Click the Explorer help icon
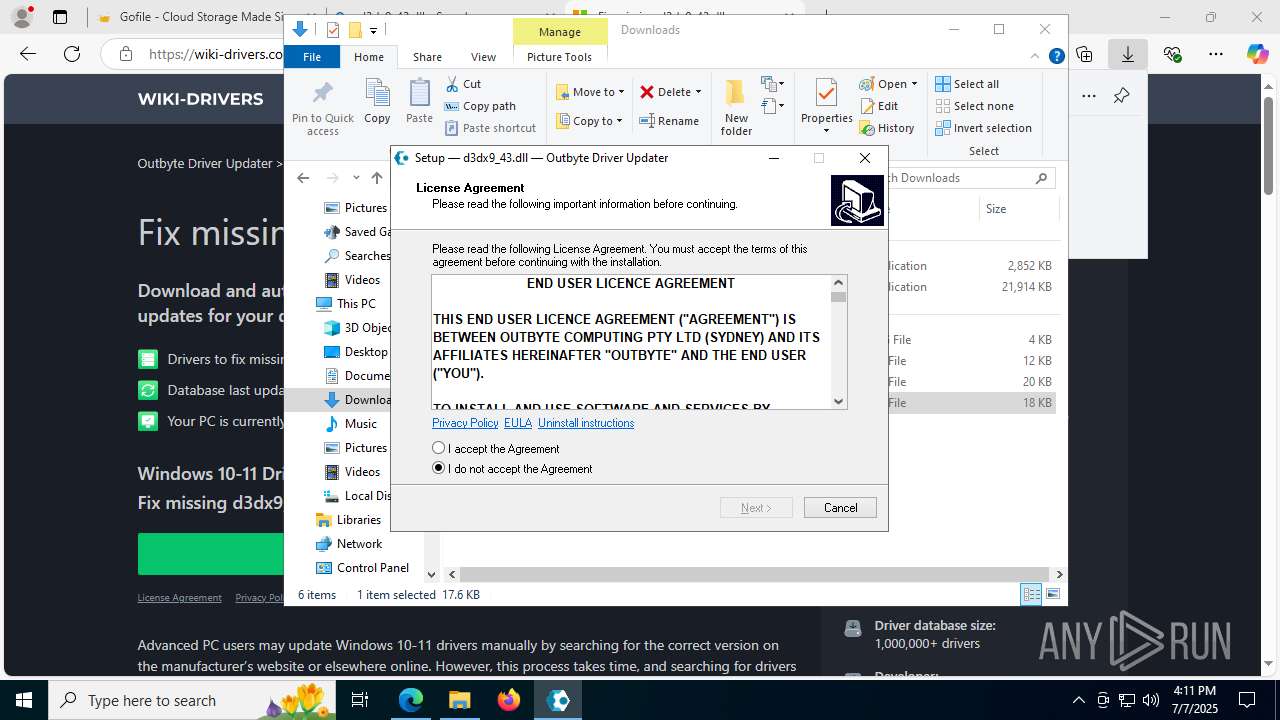Image resolution: width=1280 pixels, height=720 pixels. [1056, 57]
